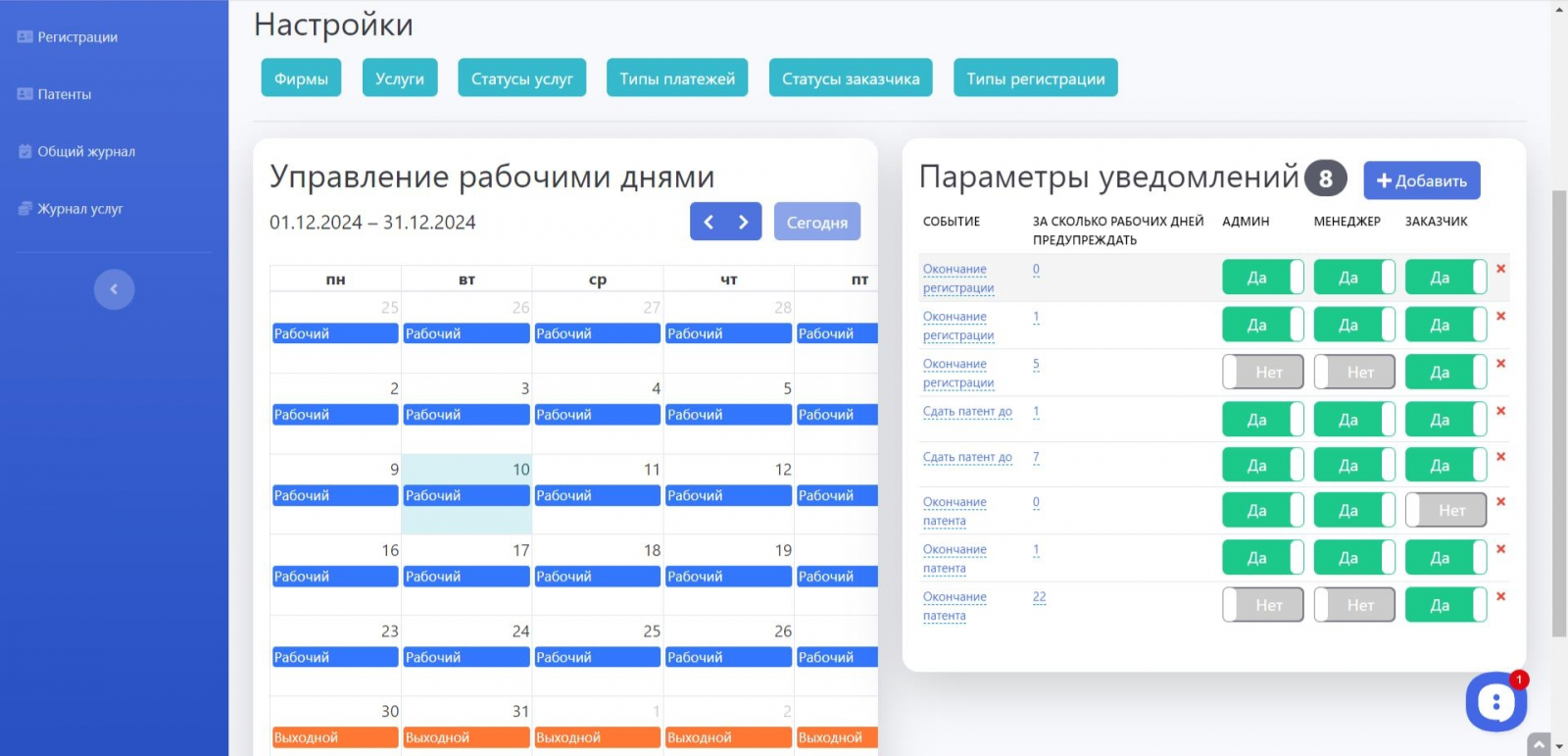Jump to today with Сегодня button
The image size is (1568, 756).
[817, 222]
